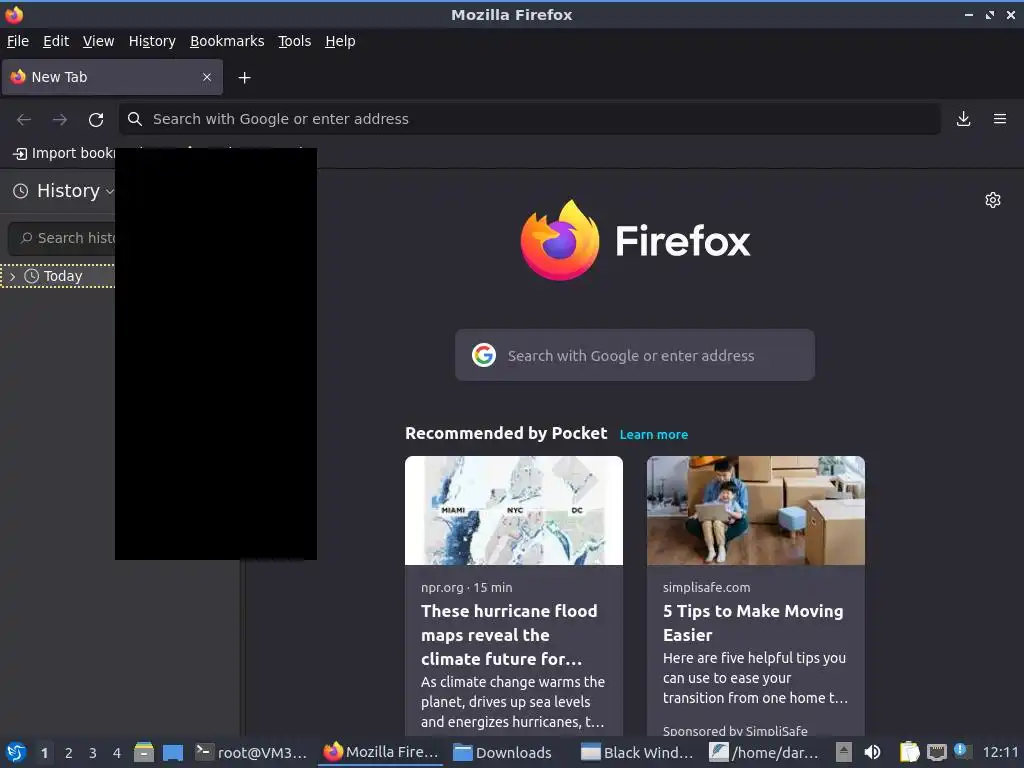Open the Downloads panel icon in toolbar
Screen dimensions: 1024x768
963,119
